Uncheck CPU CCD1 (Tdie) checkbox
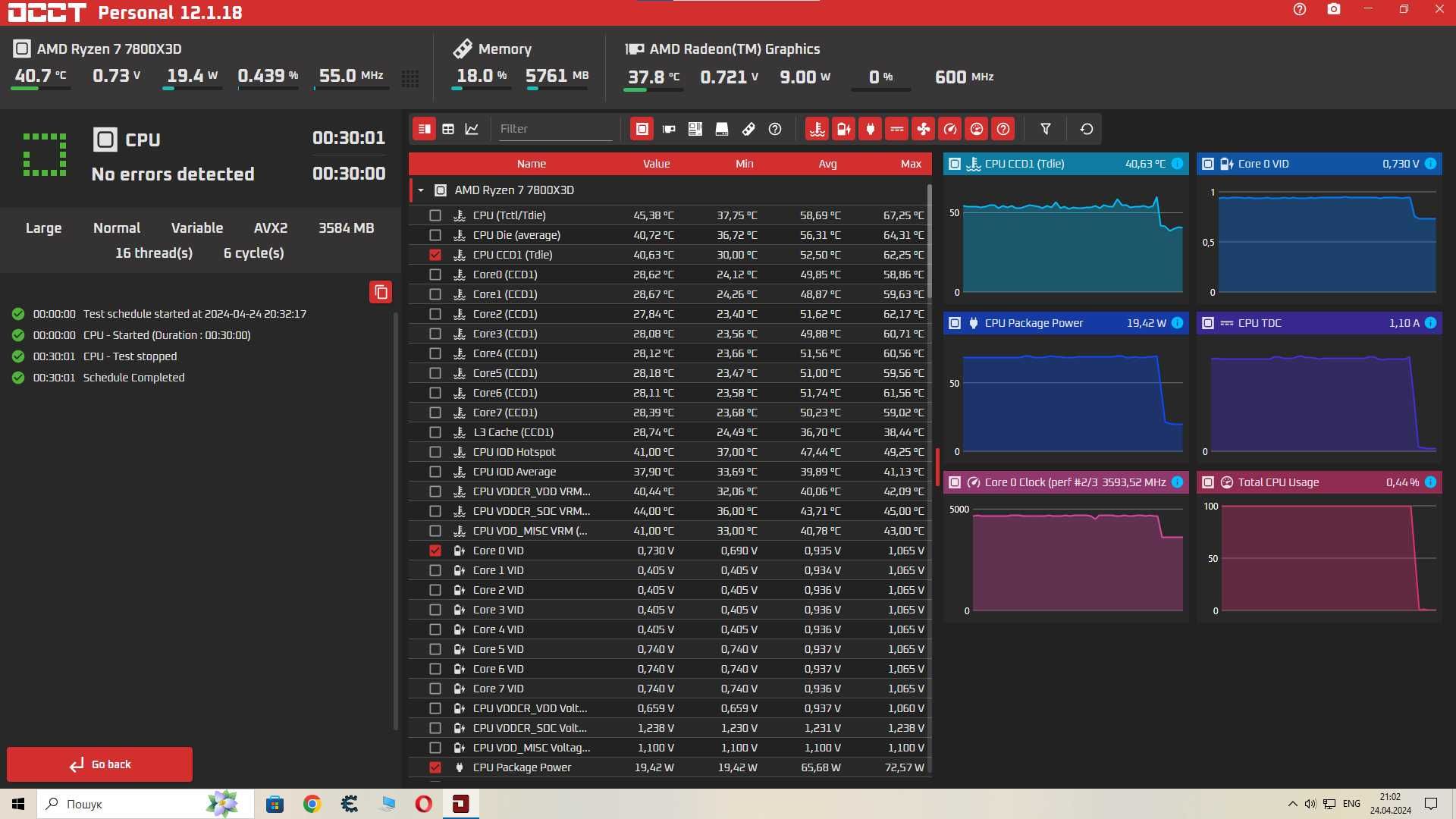Viewport: 1456px width, 819px height. 435,255
